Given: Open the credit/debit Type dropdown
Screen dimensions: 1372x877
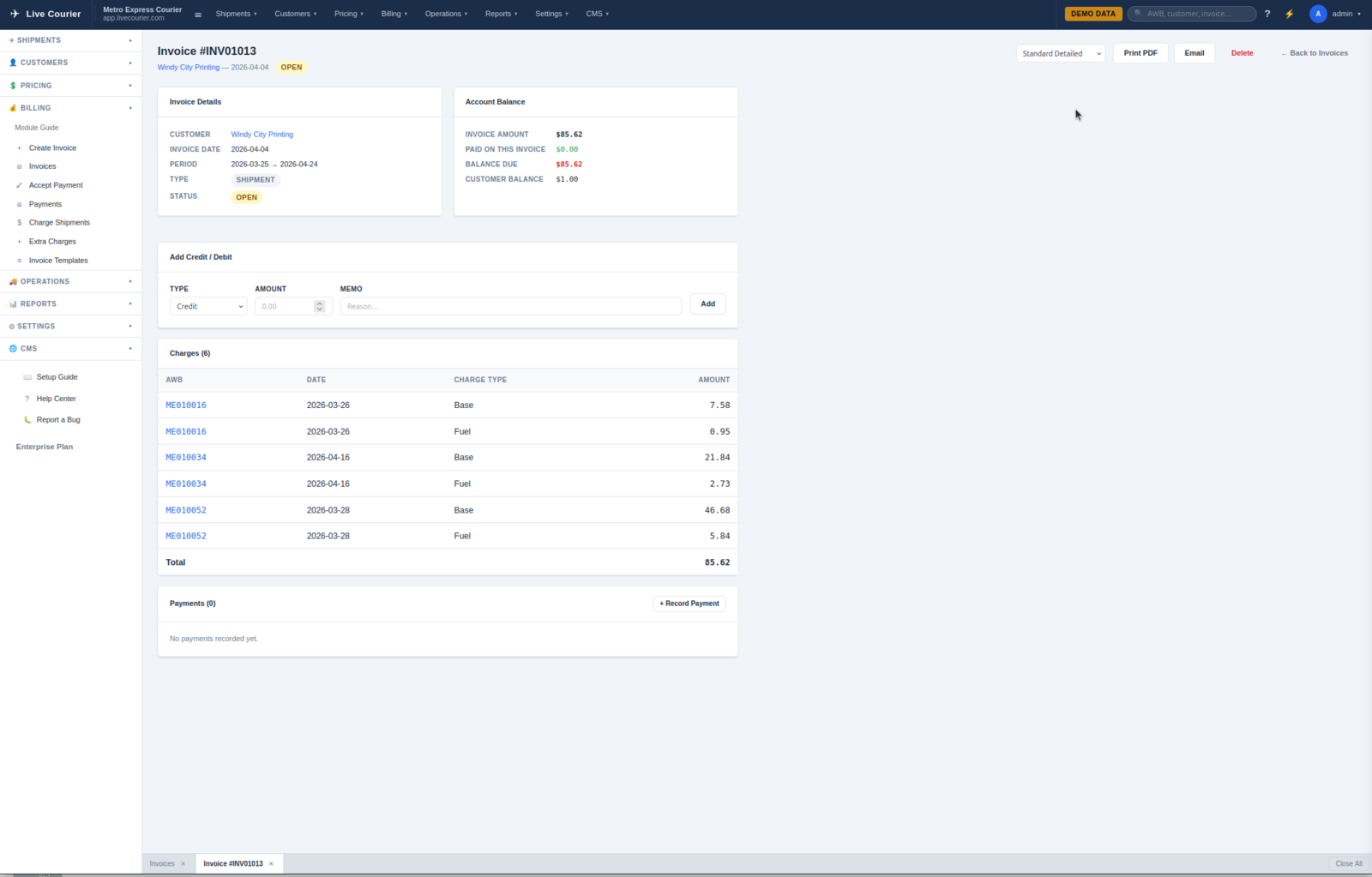Looking at the screenshot, I should pos(208,306).
